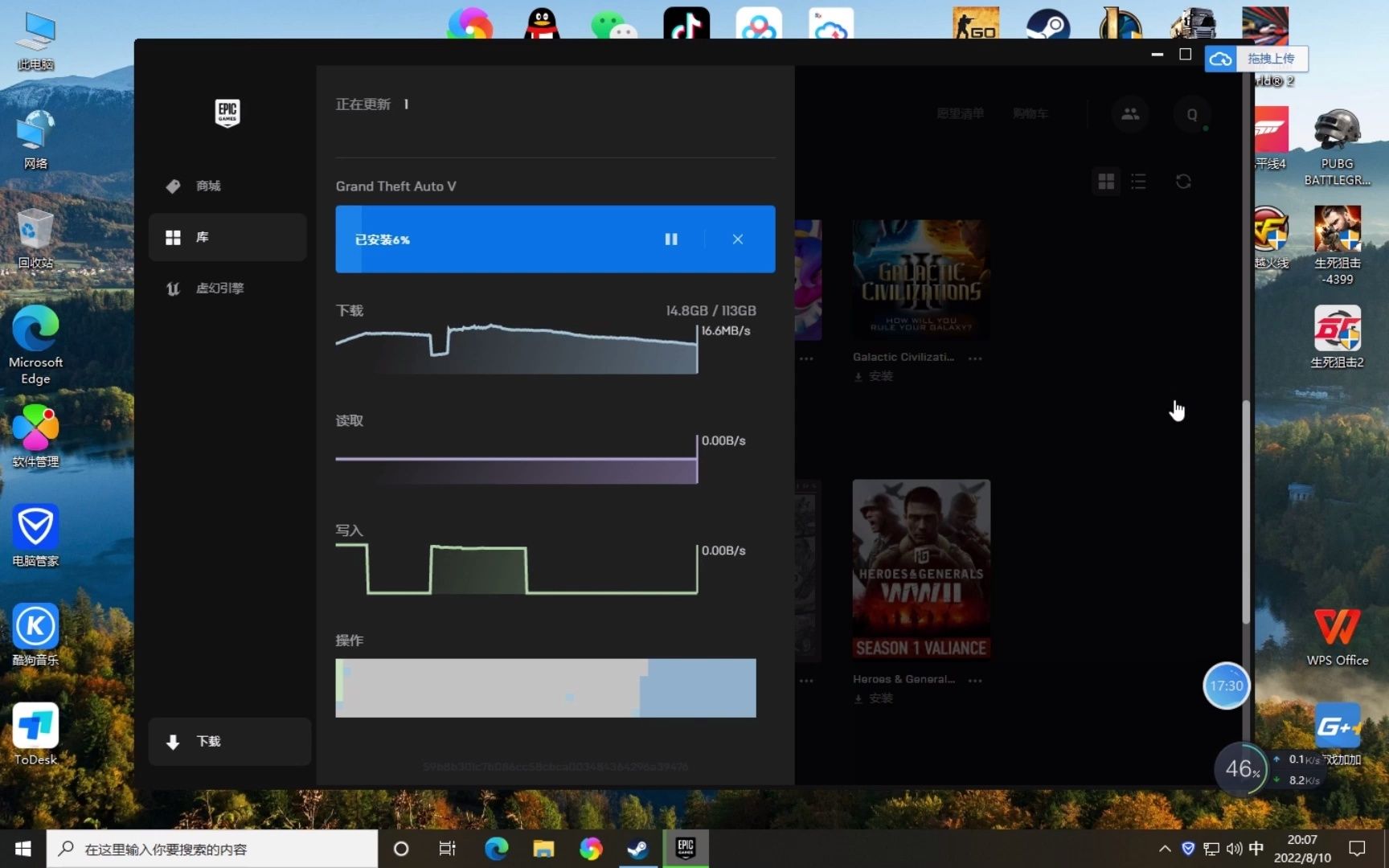
Task: Open Task View on taskbar
Action: click(x=447, y=849)
